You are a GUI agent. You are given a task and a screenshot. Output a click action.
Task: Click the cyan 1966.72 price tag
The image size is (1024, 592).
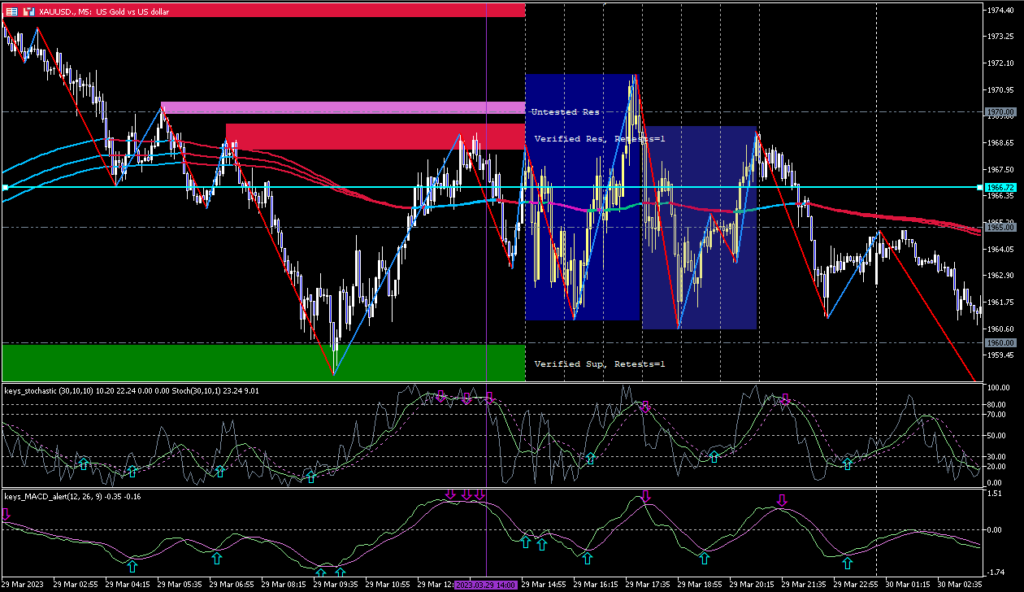pyautogui.click(x=1000, y=188)
